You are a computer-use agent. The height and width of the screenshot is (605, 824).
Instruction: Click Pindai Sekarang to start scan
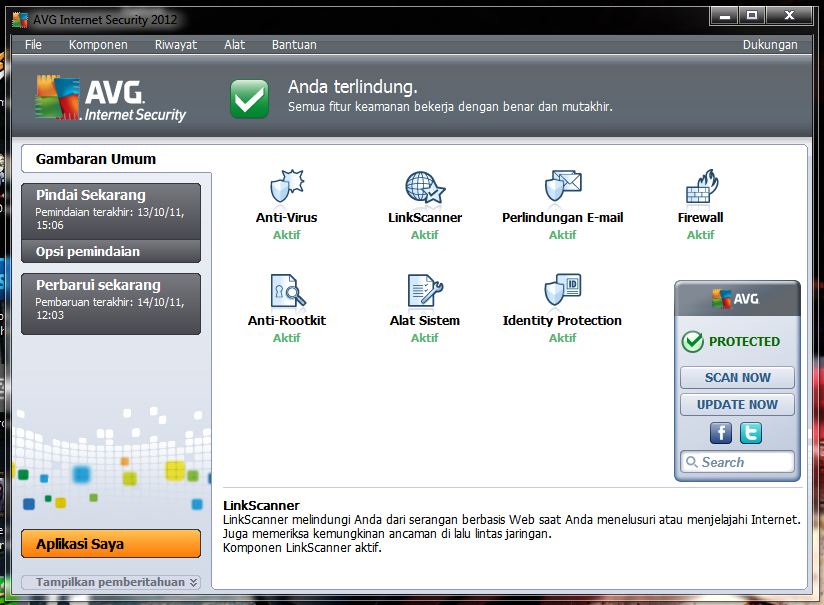click(111, 211)
